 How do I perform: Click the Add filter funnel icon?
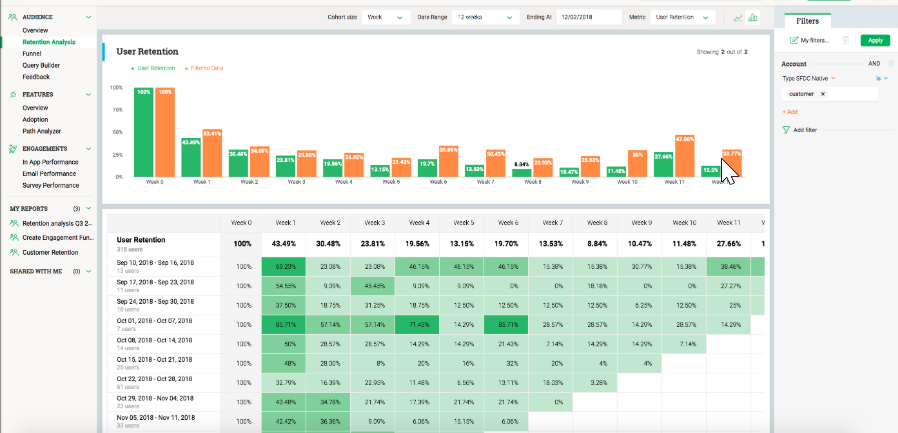click(786, 130)
